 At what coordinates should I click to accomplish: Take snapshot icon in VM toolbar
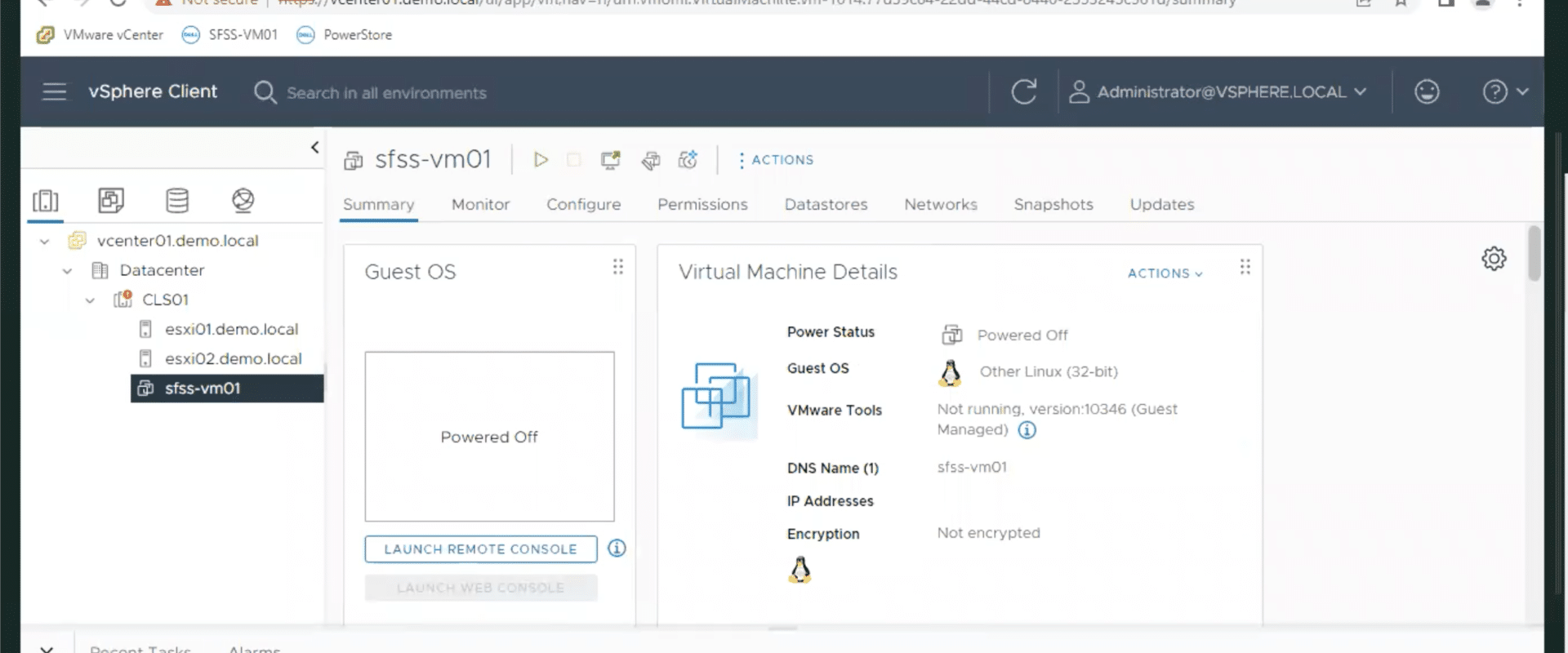point(688,160)
